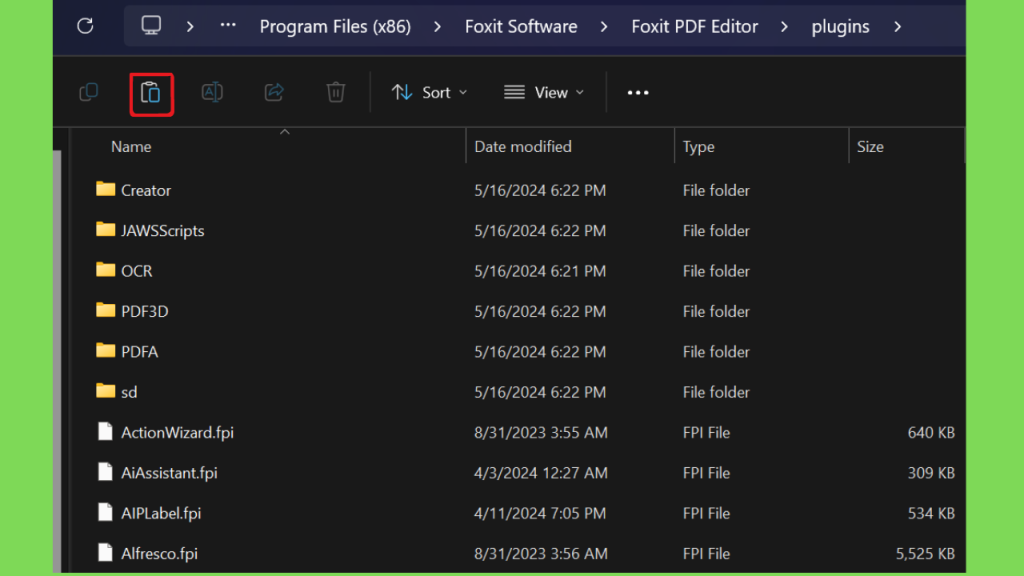Screen dimensions: 1024x576
Task: Select the sd folder name
Action: click(129, 392)
